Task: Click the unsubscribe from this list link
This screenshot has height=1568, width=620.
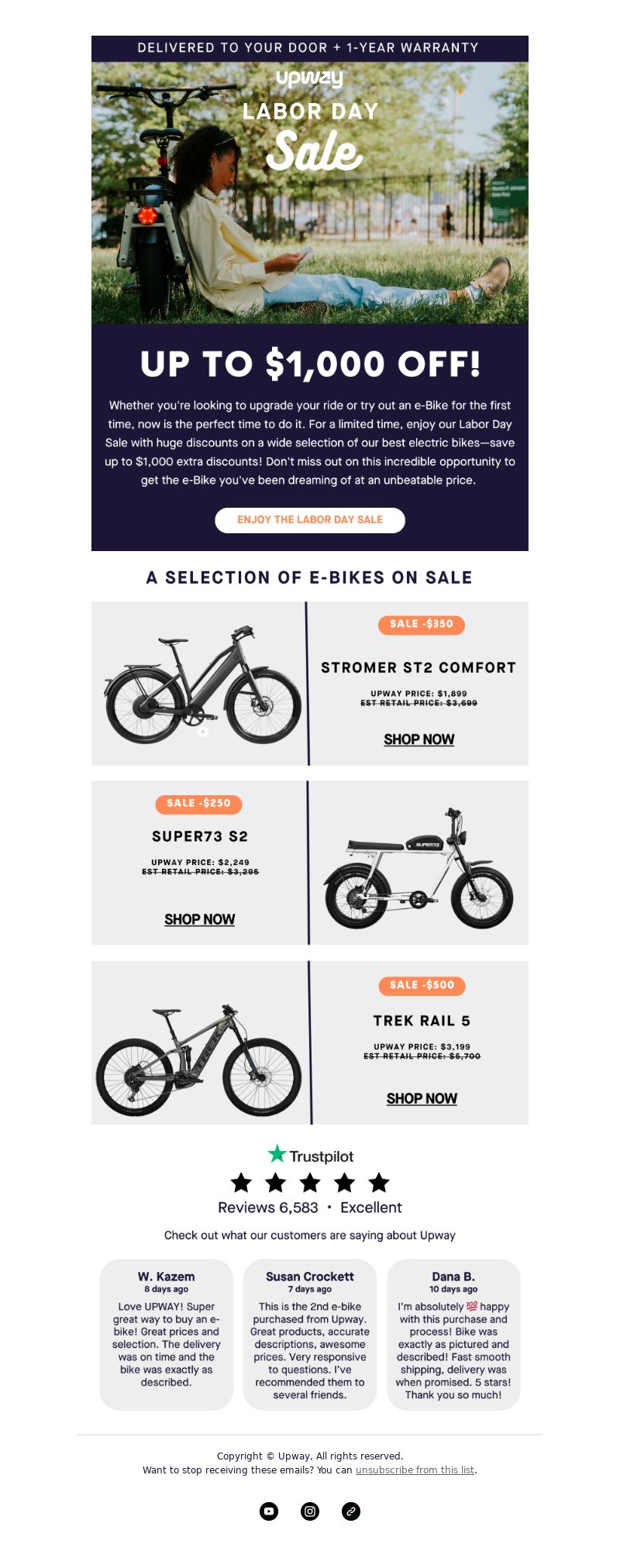Action: (x=415, y=1470)
